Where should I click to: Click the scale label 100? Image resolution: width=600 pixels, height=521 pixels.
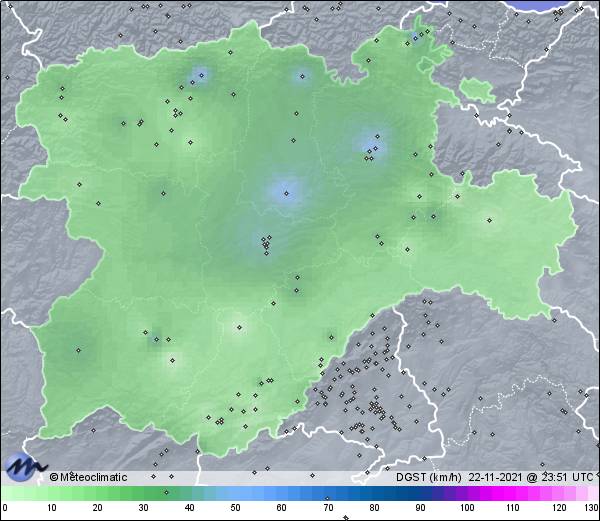(x=467, y=508)
